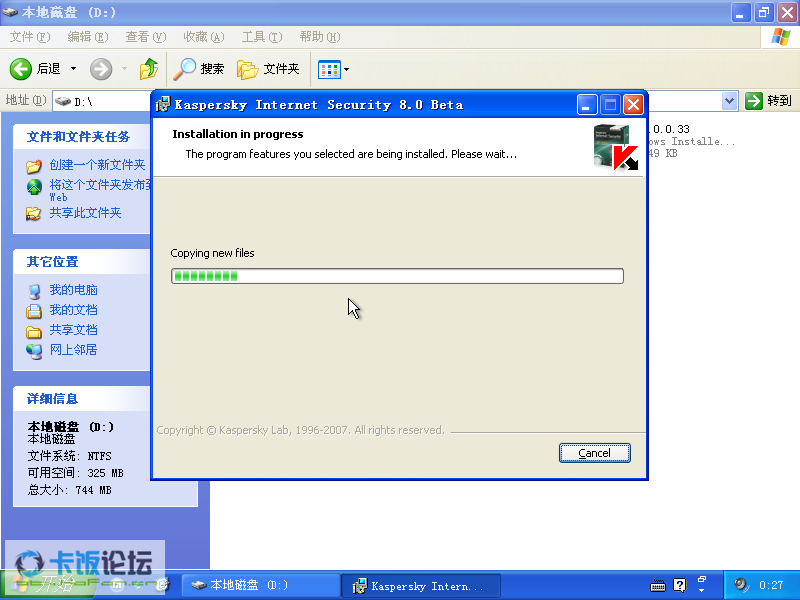Open 网上邻居 link

click(73, 349)
